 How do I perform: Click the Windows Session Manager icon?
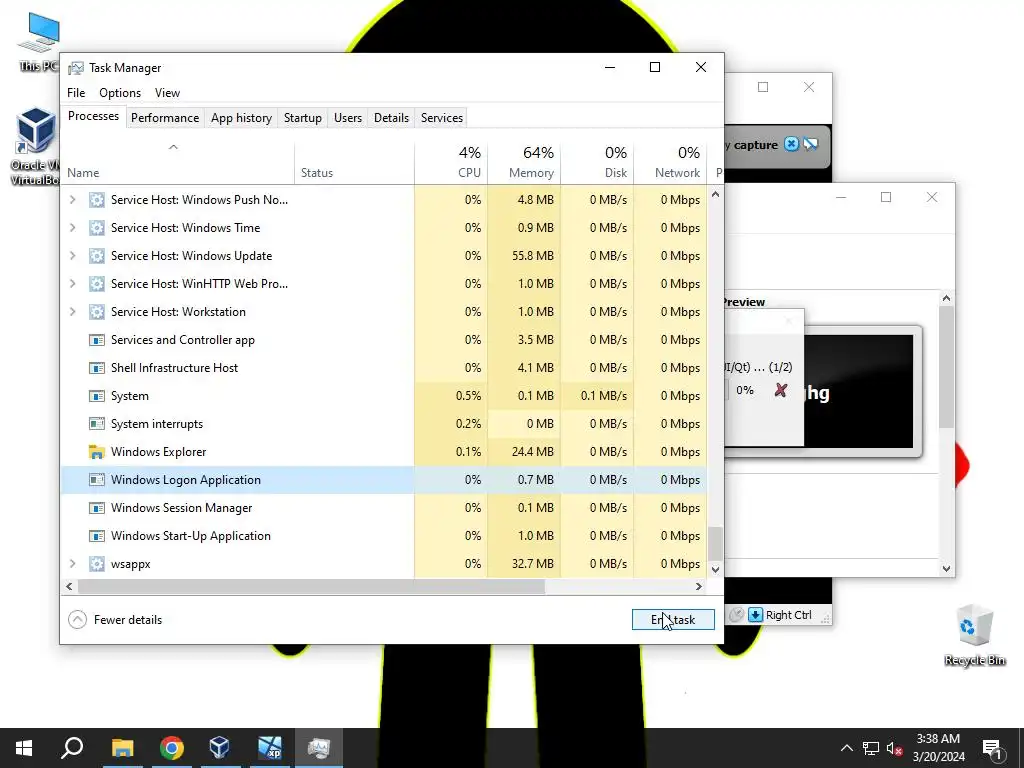pos(97,508)
